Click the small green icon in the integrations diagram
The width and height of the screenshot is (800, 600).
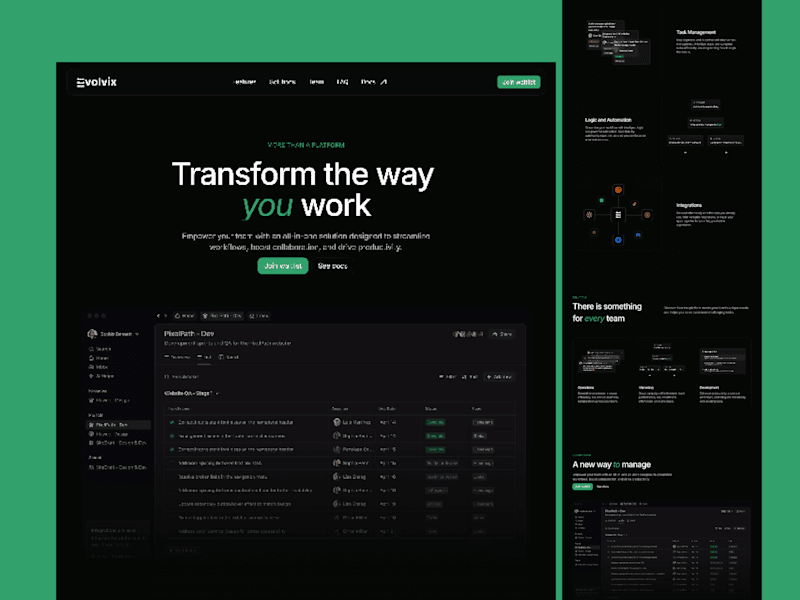602,201
